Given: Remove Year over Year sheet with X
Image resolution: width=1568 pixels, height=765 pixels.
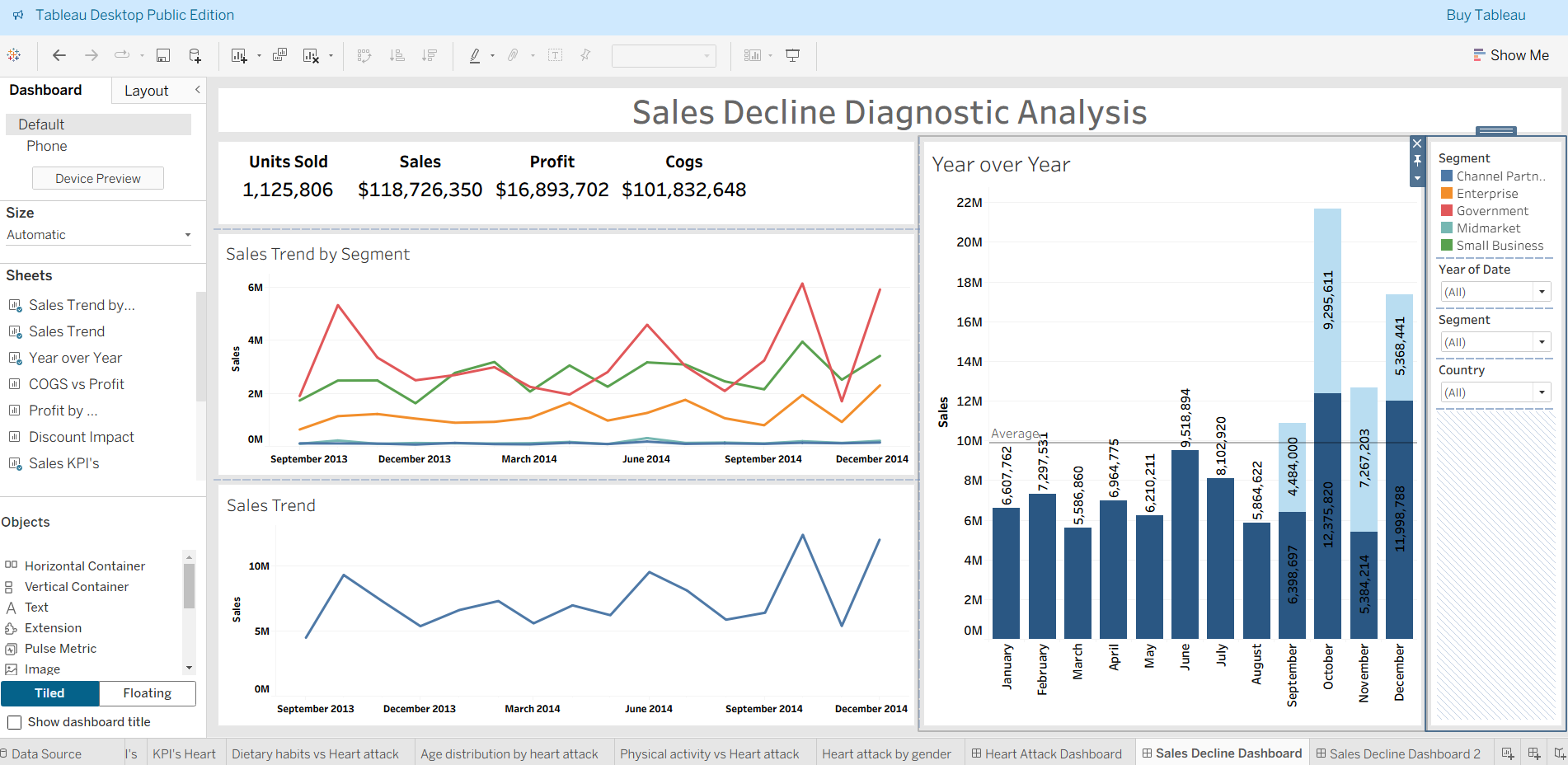Looking at the screenshot, I should (x=1417, y=143).
